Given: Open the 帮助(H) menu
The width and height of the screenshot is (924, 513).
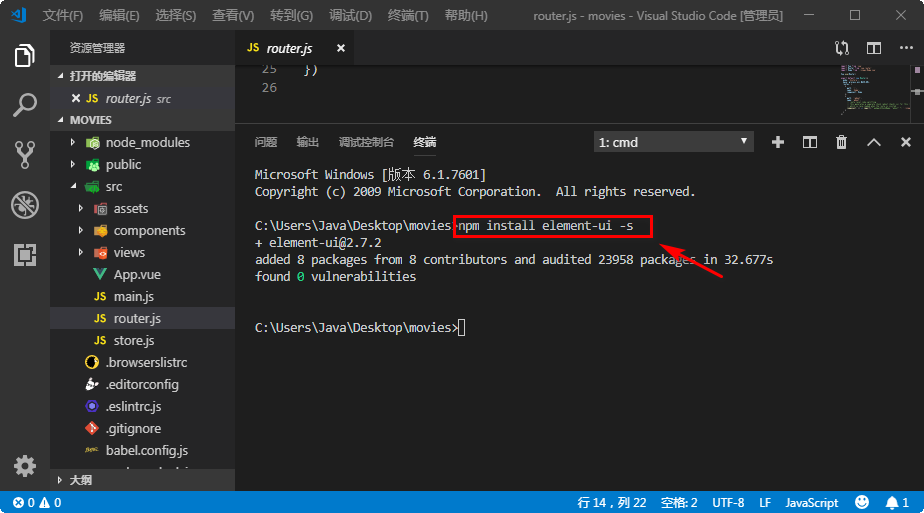Looking at the screenshot, I should pos(466,15).
